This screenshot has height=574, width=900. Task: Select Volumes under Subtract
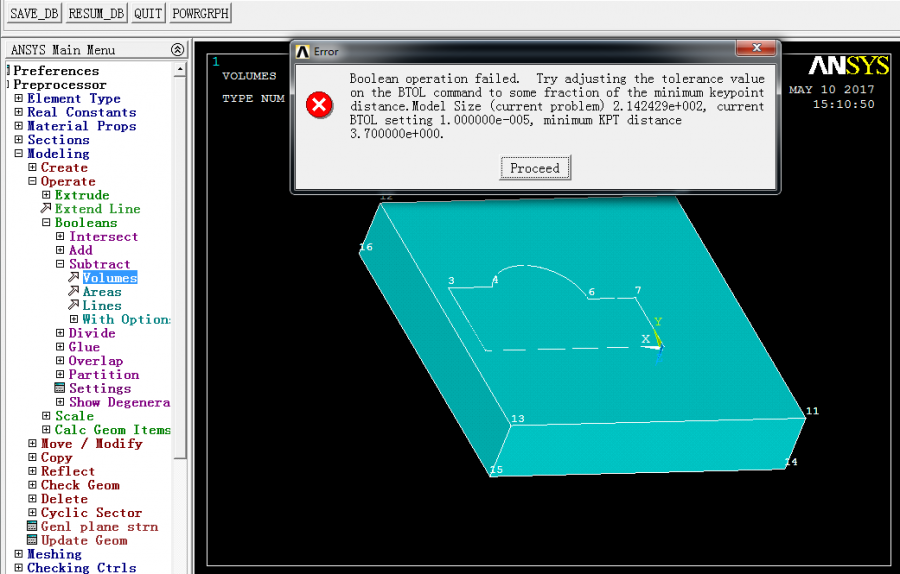tap(110, 278)
